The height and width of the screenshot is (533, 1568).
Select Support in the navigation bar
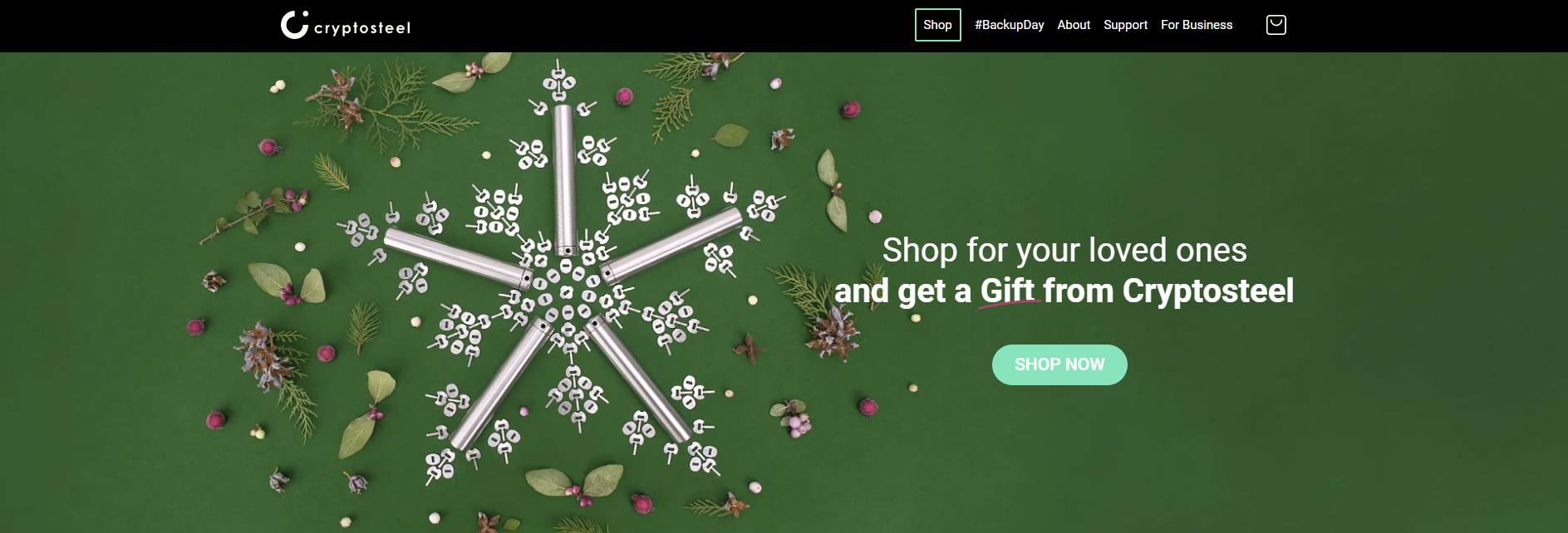point(1125,25)
